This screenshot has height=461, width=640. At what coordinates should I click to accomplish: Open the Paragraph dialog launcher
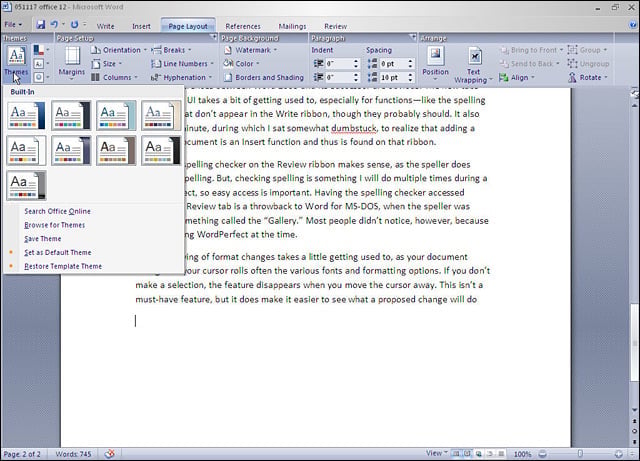point(413,37)
